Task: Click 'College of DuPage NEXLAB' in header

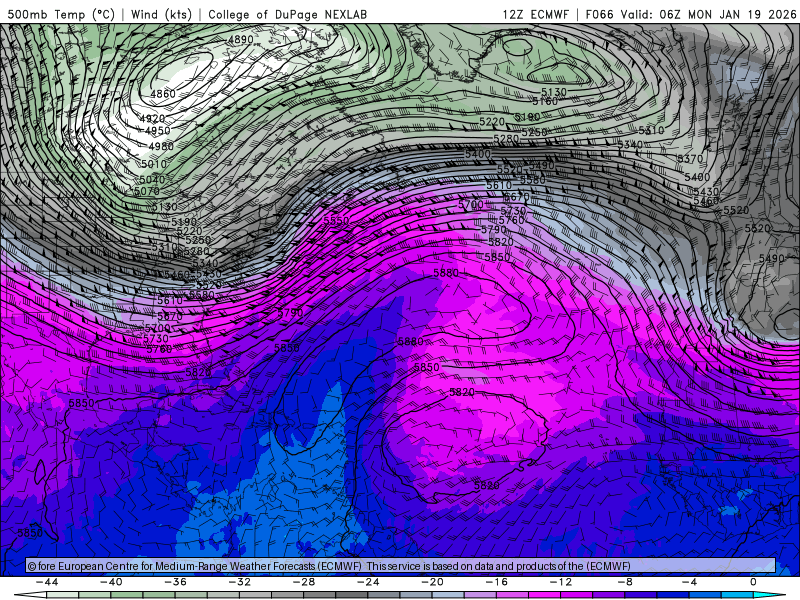Action: [x=287, y=14]
